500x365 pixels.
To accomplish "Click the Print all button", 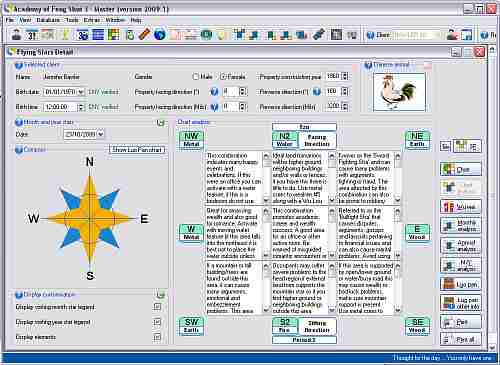I will point(461,340).
